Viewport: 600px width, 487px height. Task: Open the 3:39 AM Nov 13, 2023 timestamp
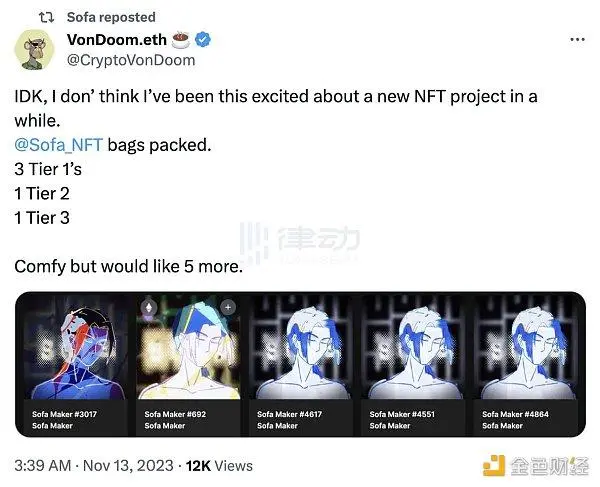tap(94, 466)
